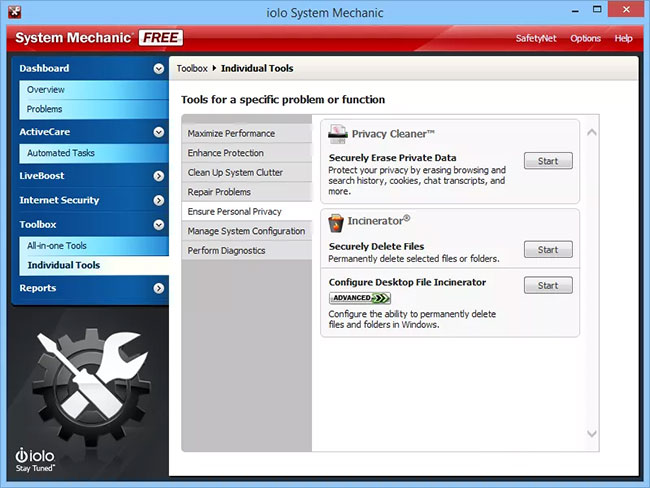
Task: Open the SafetyNet link
Action: click(536, 39)
